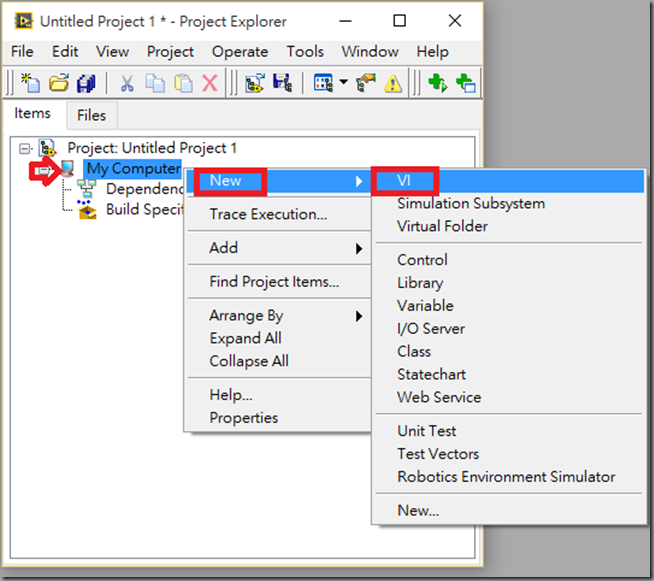Image resolution: width=654 pixels, height=581 pixels.
Task: Select Control from the New submenu
Action: point(509,260)
